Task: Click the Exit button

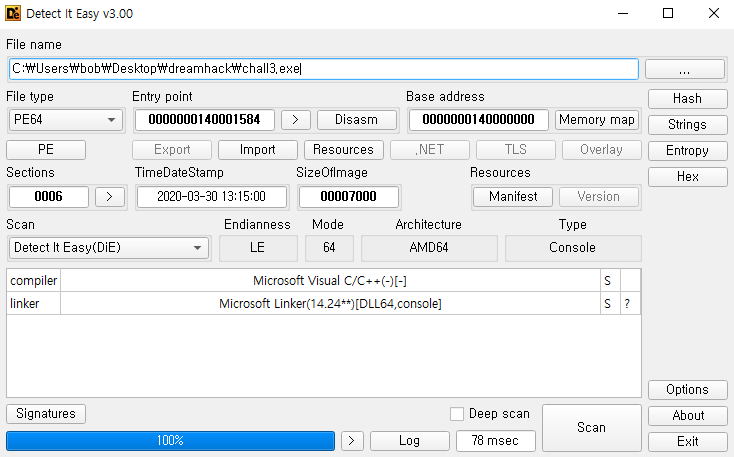Action: 687,442
